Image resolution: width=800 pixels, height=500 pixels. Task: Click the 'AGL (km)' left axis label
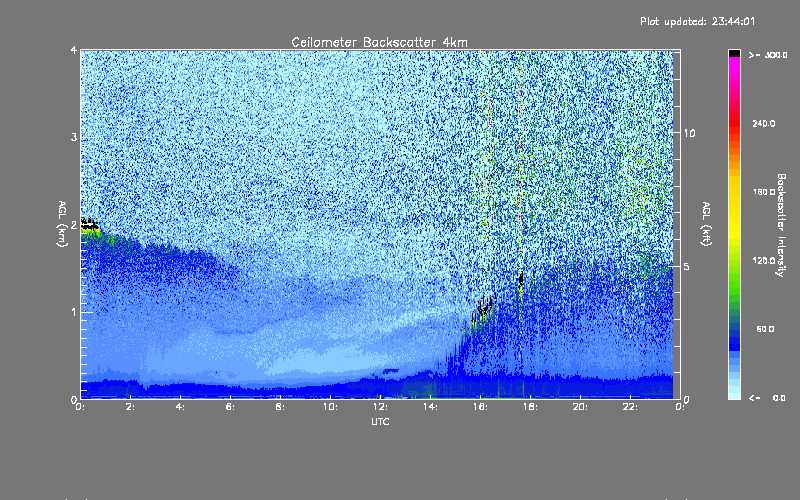tap(62, 224)
